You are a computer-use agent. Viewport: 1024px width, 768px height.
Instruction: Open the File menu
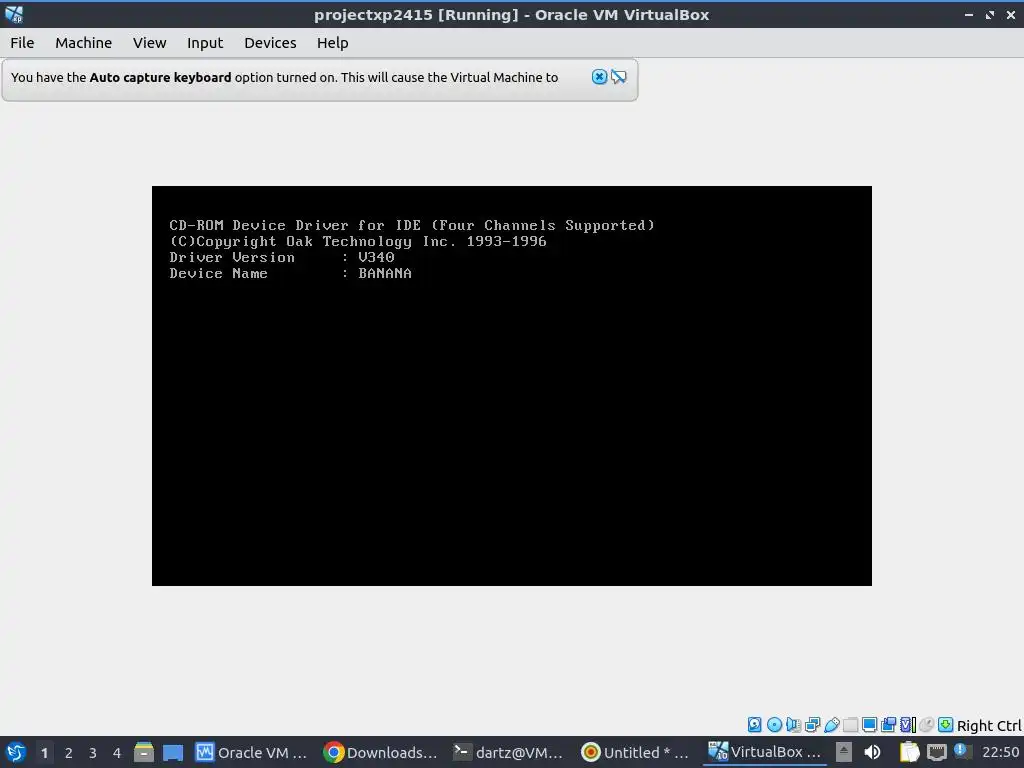pos(22,43)
